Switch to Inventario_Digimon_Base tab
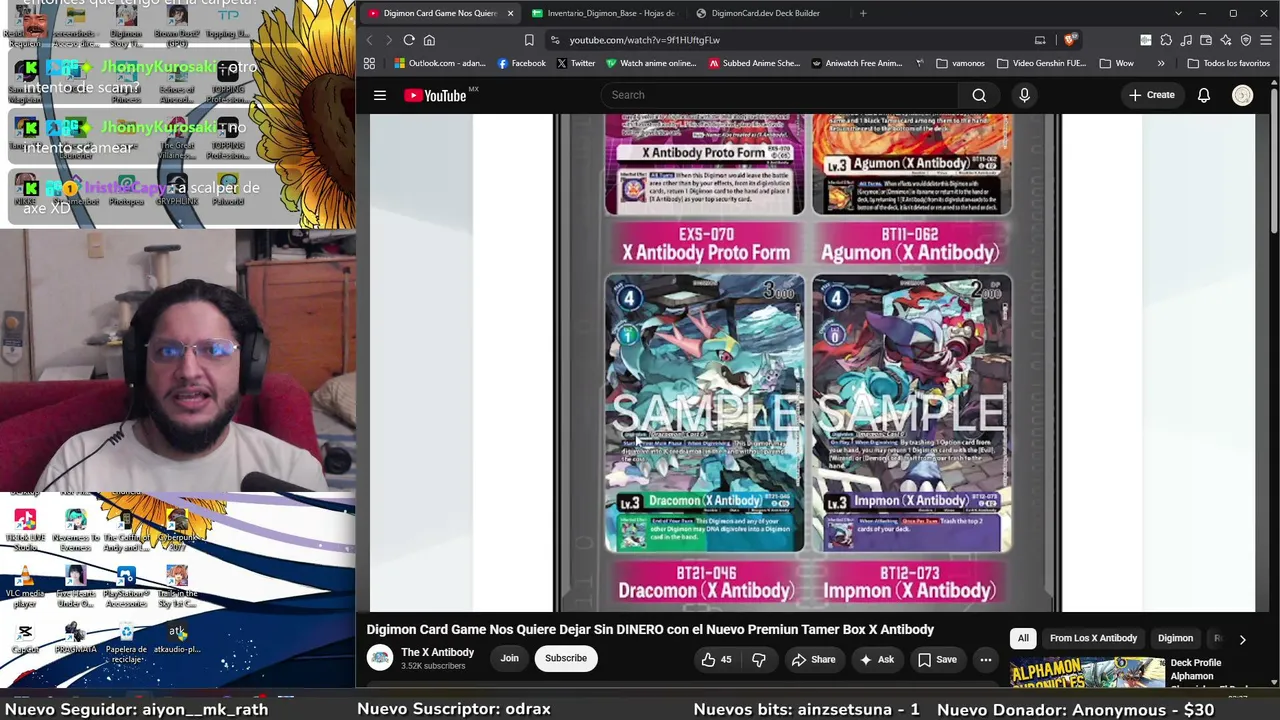The height and width of the screenshot is (720, 1280). [604, 13]
